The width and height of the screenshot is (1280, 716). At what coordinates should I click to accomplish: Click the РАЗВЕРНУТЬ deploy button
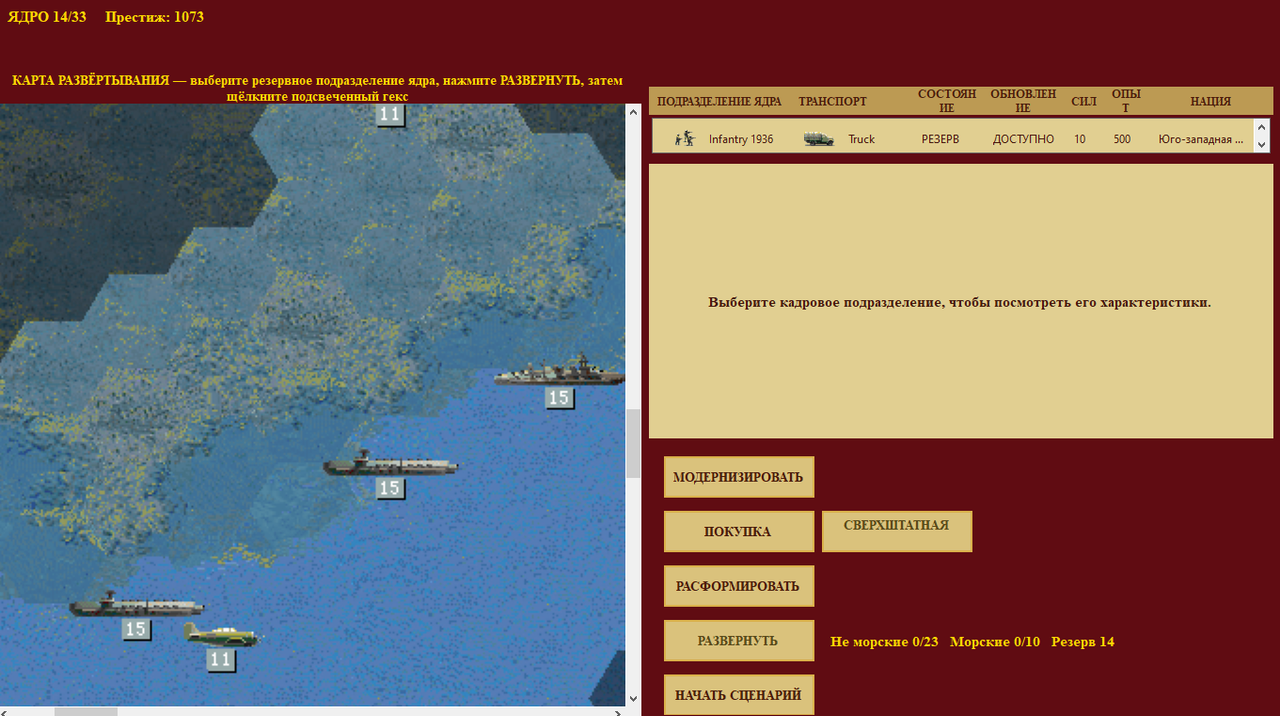tap(739, 641)
